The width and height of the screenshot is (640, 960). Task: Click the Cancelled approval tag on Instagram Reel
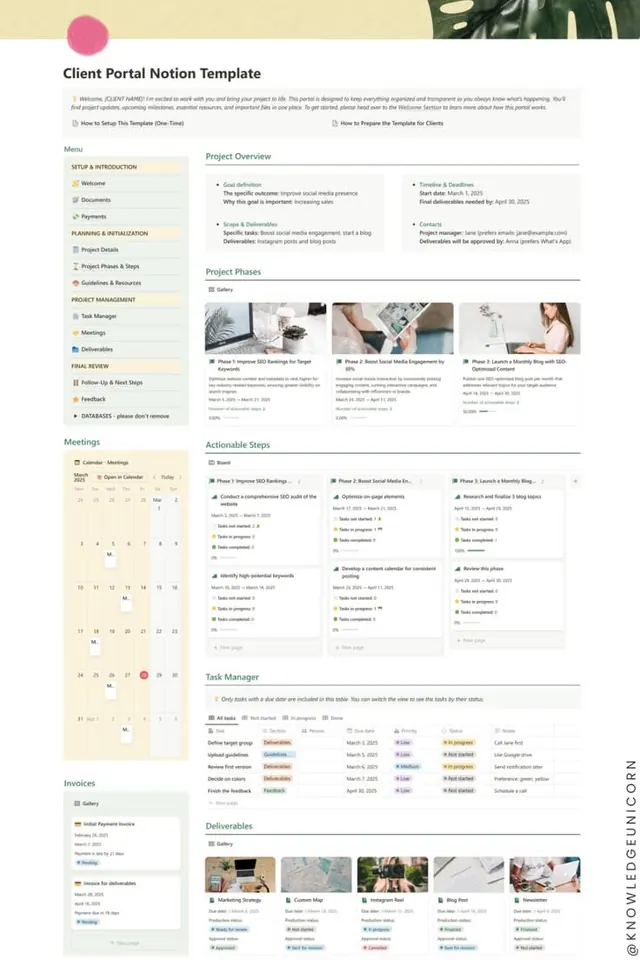click(x=375, y=947)
